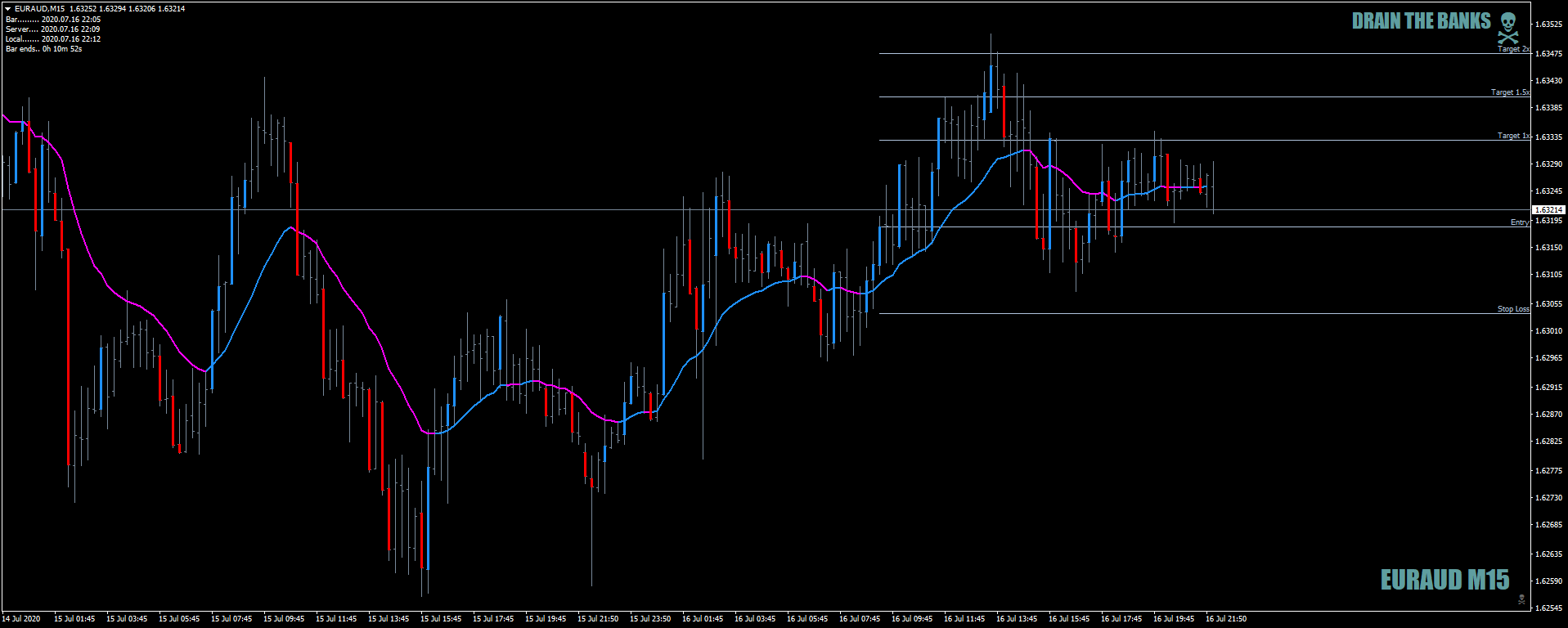Click the tiny skull icon in bottom-right corner
Viewport: 1568px width, 628px height.
click(x=1521, y=600)
